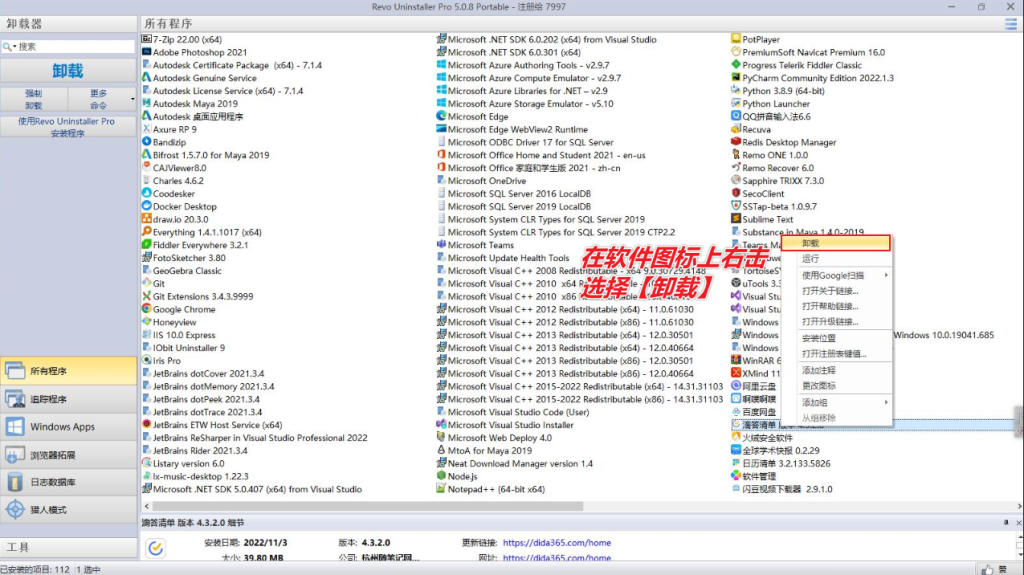This screenshot has height=575, width=1024.
Task: Click the big 卸载 button
Action: (x=68, y=71)
